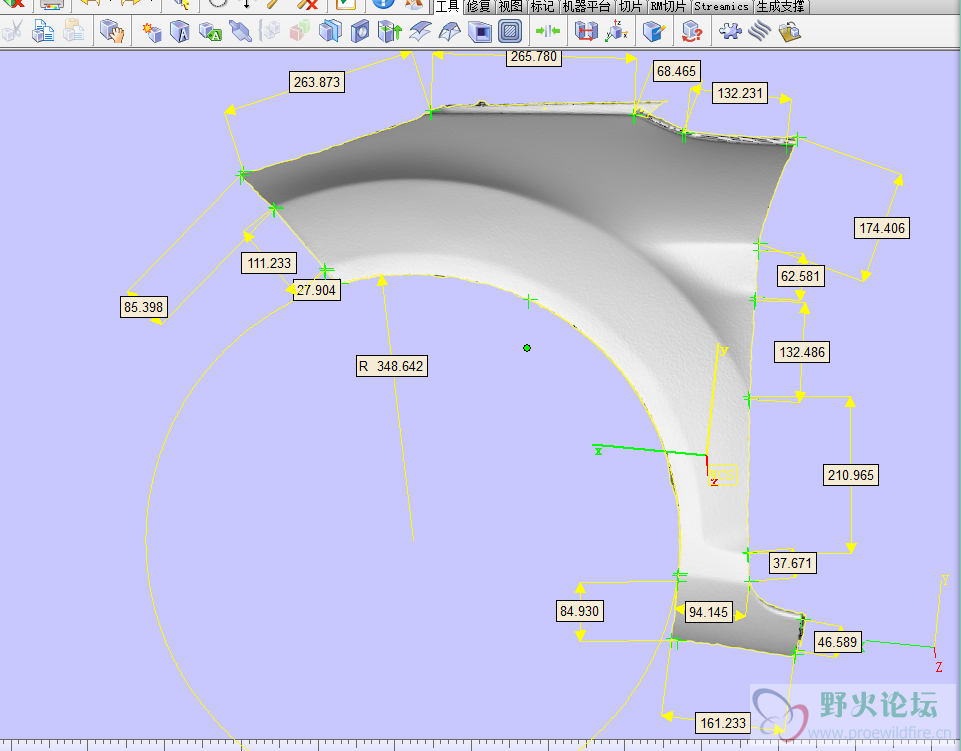Click the greyed red and green cubes icon
Viewport: 961px width, 751px height.
pyautogui.click(x=300, y=31)
